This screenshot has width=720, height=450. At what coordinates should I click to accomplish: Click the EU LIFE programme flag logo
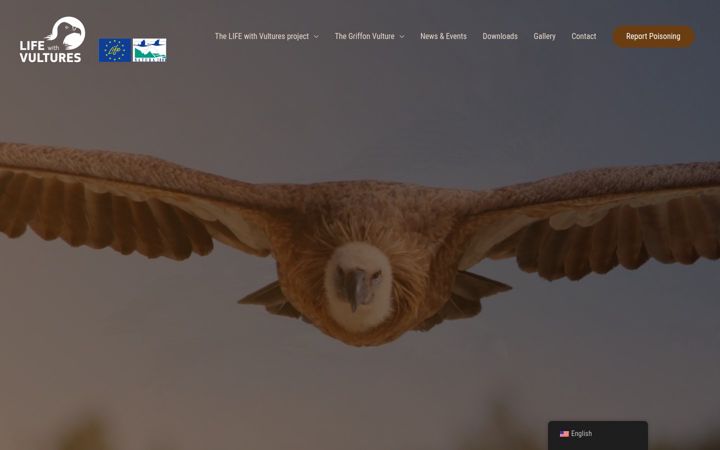(115, 50)
